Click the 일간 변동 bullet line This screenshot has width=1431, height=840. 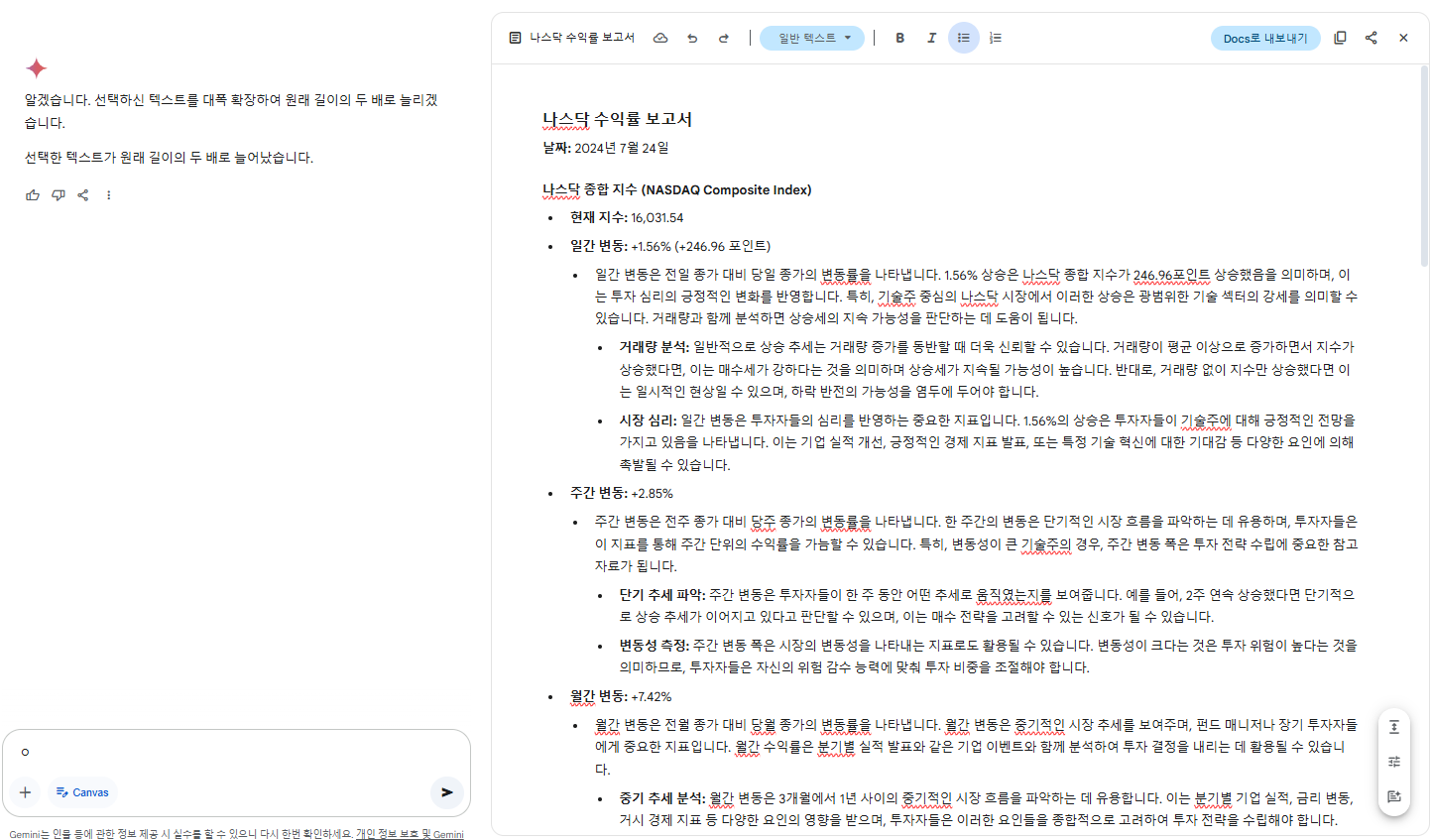[x=670, y=246]
